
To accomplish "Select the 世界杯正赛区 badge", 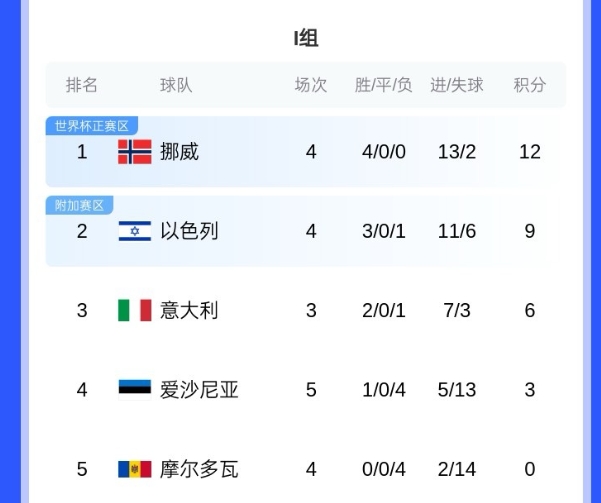I will pos(91,126).
